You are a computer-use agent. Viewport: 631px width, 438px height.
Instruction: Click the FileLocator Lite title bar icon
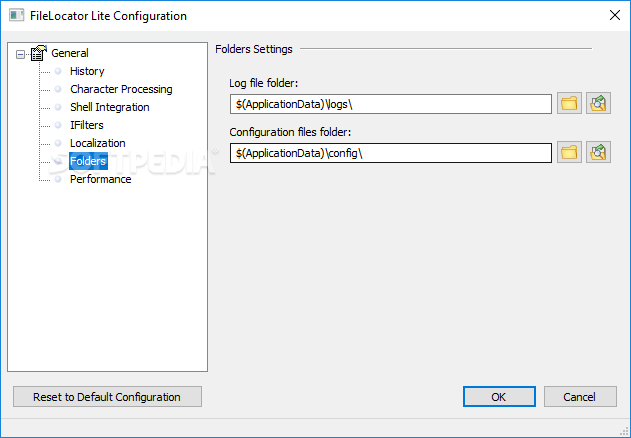16,15
